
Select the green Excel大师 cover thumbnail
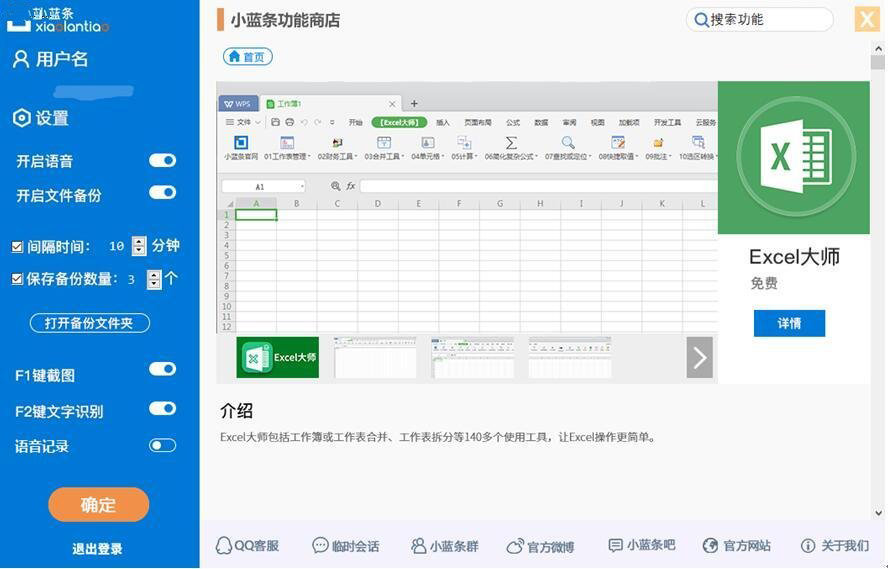click(278, 357)
